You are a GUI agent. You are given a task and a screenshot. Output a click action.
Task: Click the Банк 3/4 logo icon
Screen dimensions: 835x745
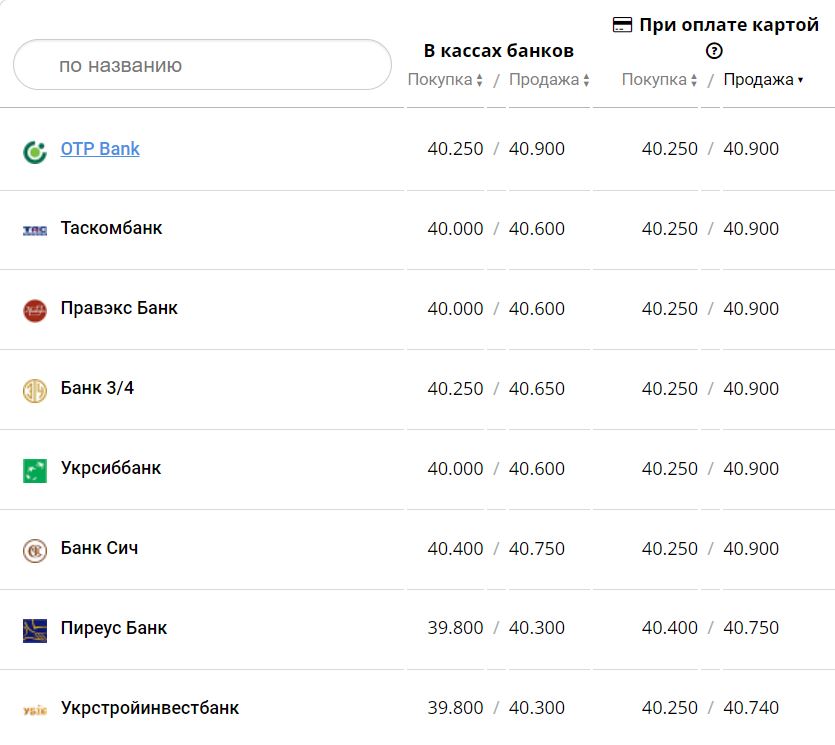(35, 390)
